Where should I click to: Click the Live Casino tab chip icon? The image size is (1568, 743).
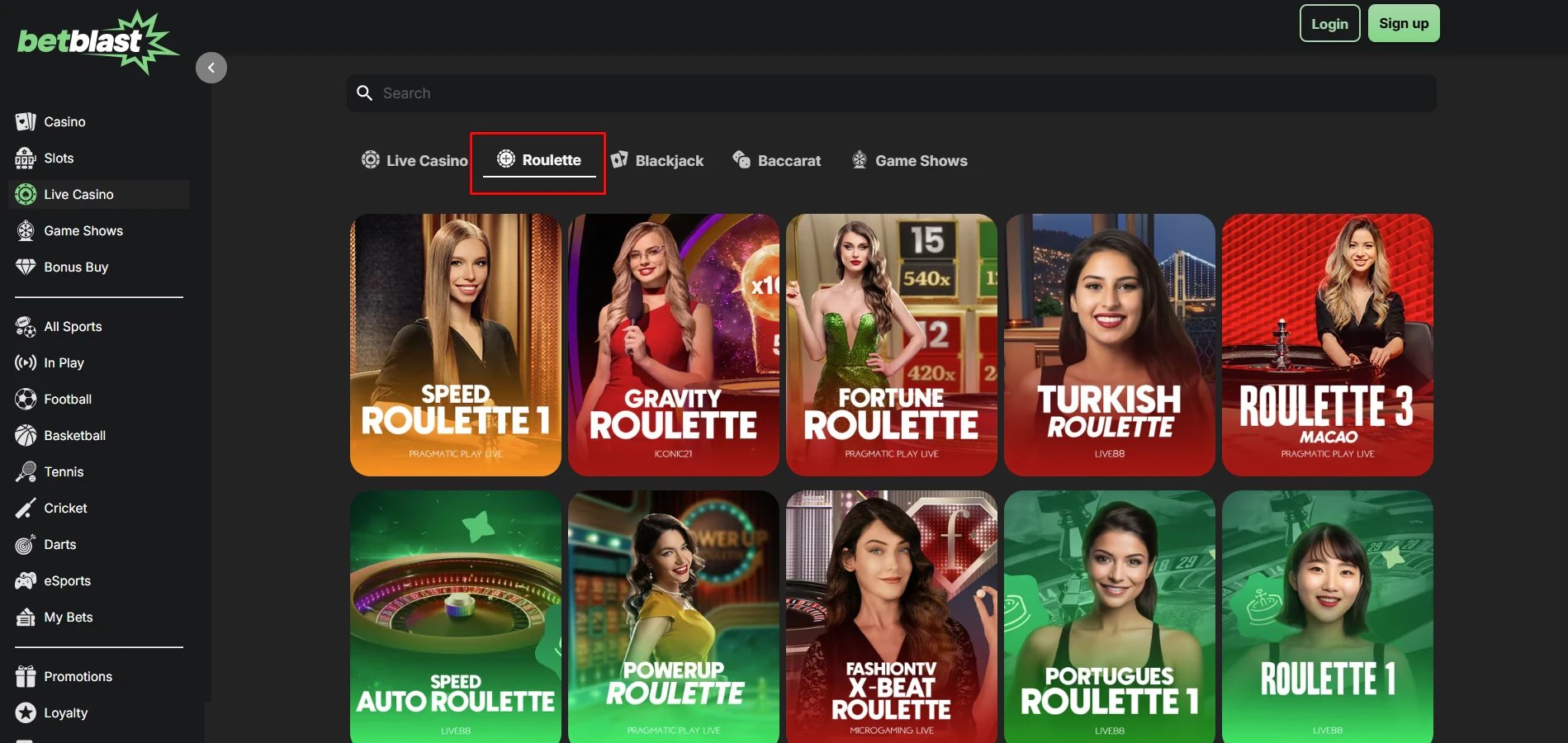coord(371,159)
